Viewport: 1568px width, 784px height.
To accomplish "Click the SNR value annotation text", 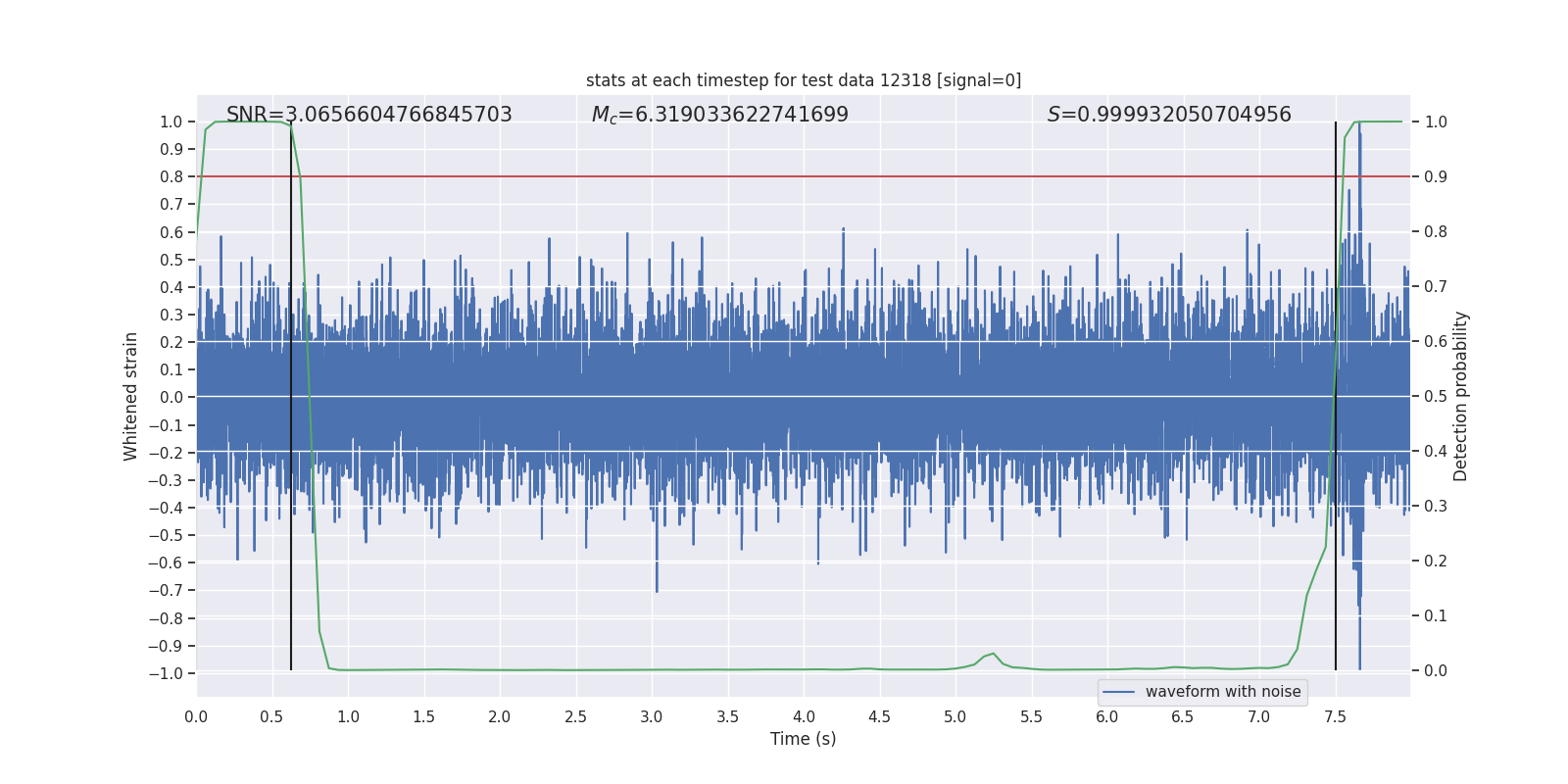I will pos(368,115).
